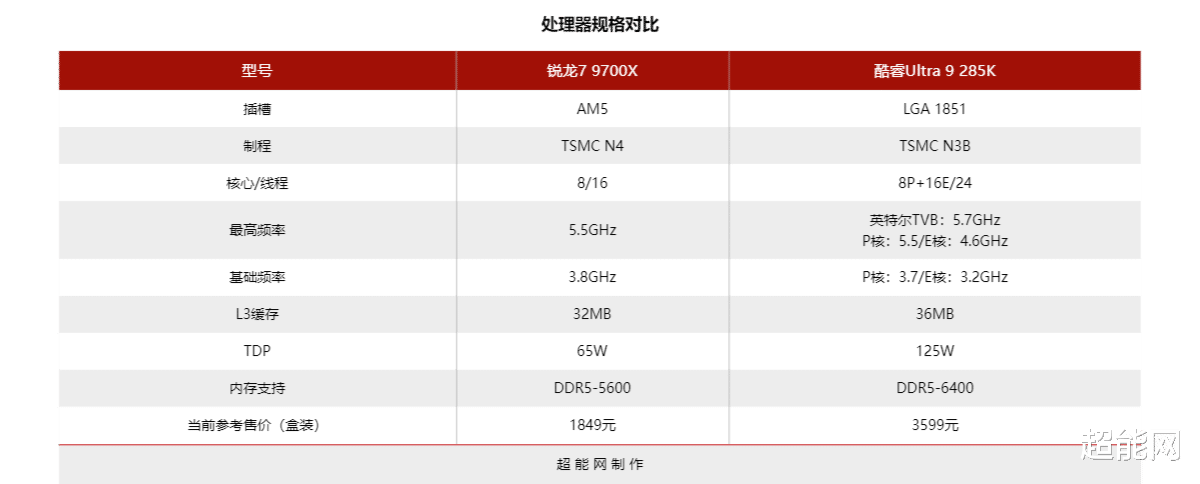The height and width of the screenshot is (484, 1200).
Task: Select the 1849元 price cell
Action: pyautogui.click(x=592, y=425)
